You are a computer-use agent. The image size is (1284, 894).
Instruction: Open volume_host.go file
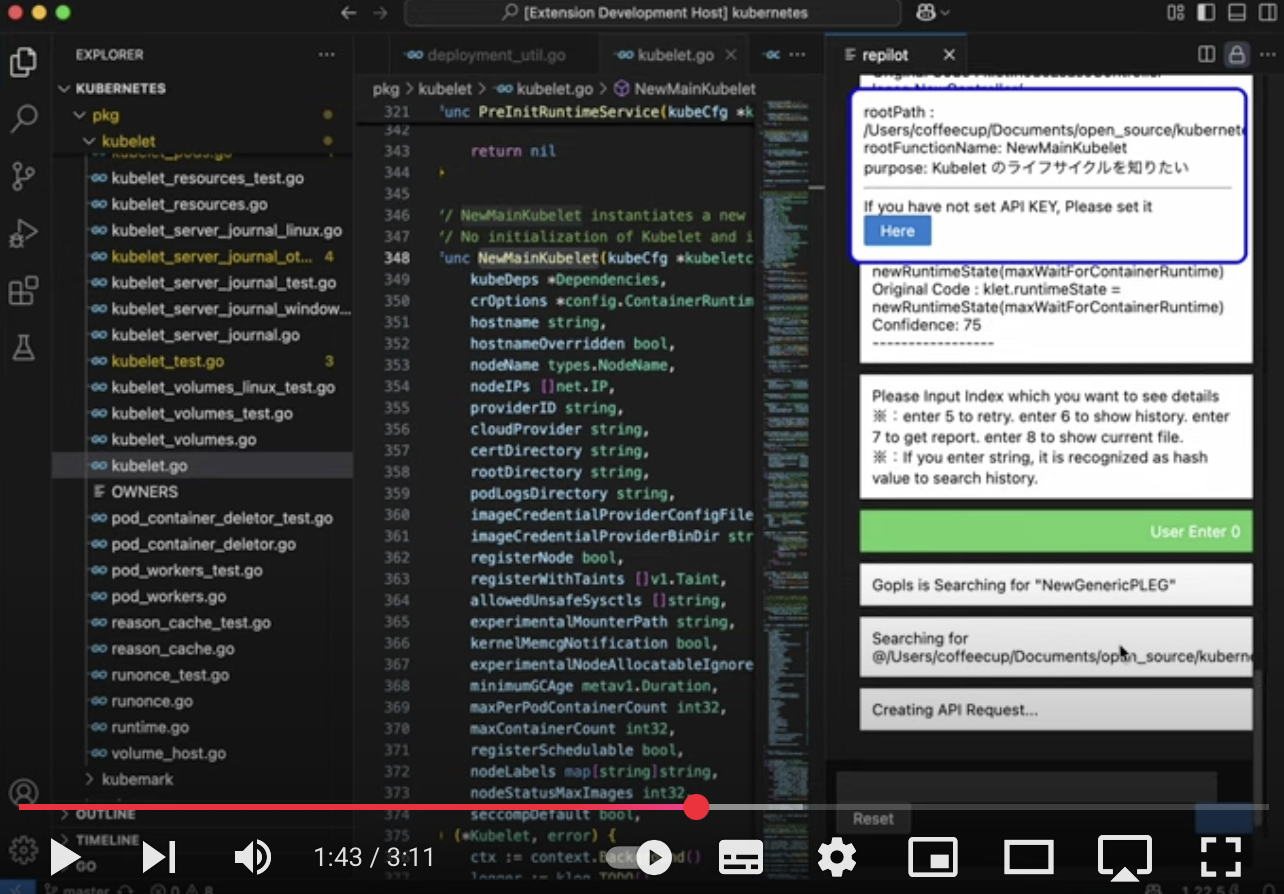pos(202,753)
